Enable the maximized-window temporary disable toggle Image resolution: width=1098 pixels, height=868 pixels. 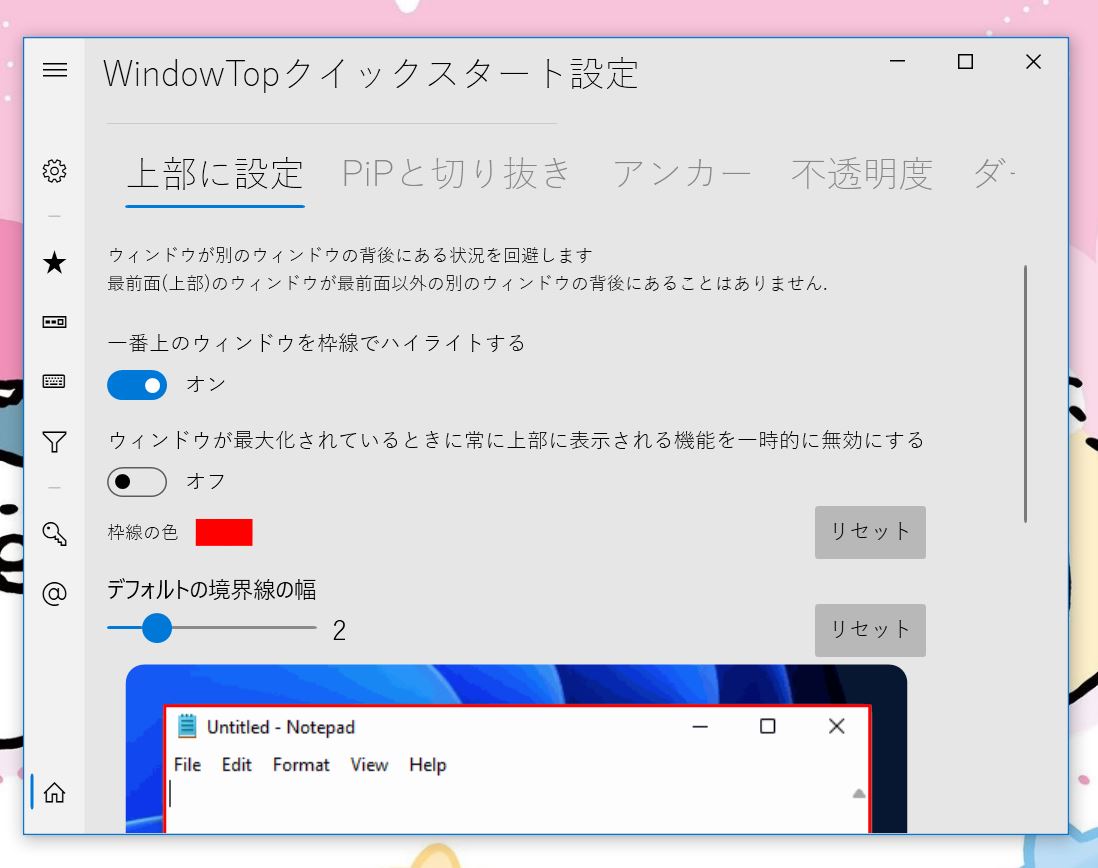(x=137, y=482)
